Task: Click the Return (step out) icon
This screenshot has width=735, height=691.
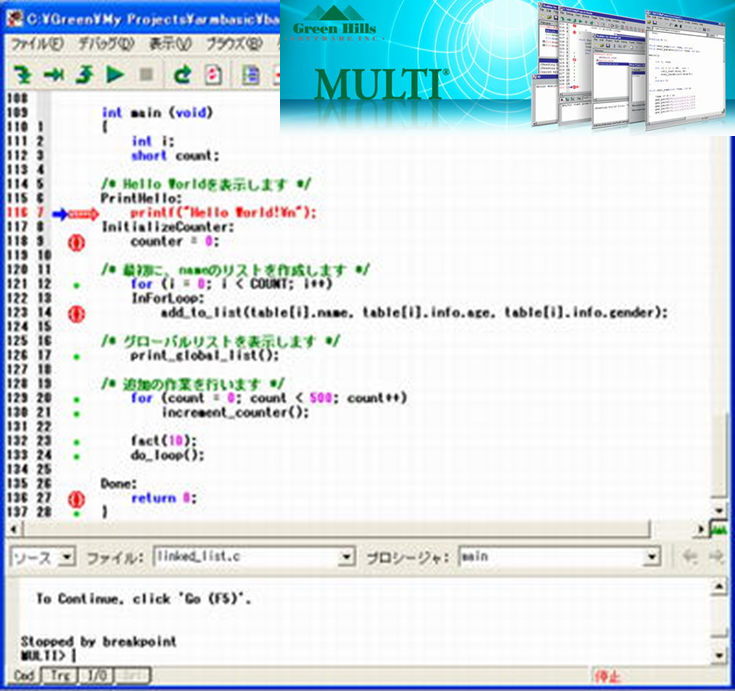Action: pyautogui.click(x=84, y=74)
